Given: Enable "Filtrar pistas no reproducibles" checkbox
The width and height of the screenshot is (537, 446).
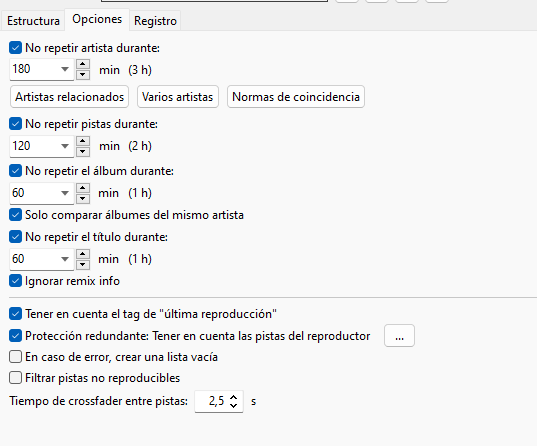Looking at the screenshot, I should tap(15, 378).
